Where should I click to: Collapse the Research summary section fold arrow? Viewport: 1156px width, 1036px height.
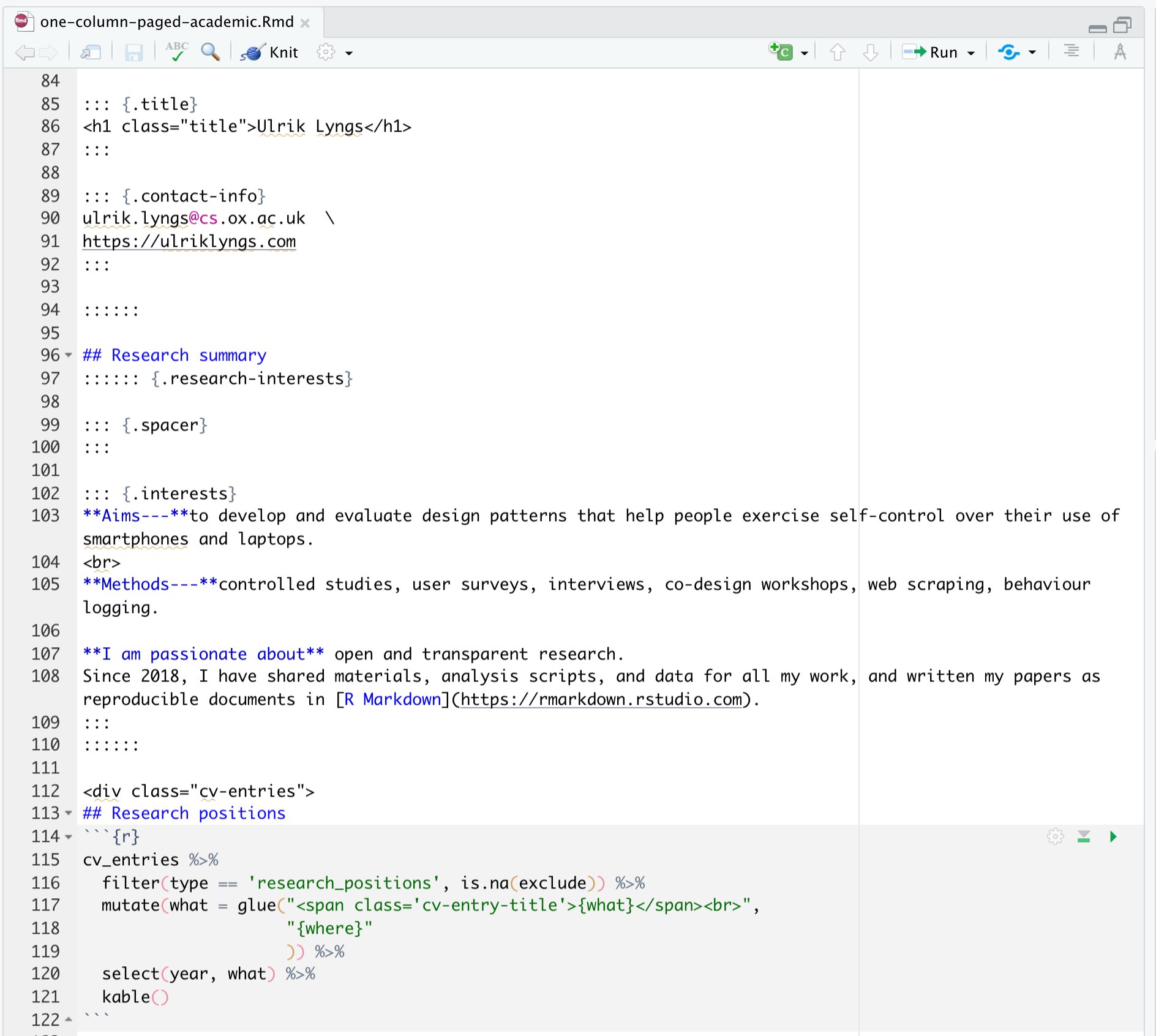click(67, 356)
